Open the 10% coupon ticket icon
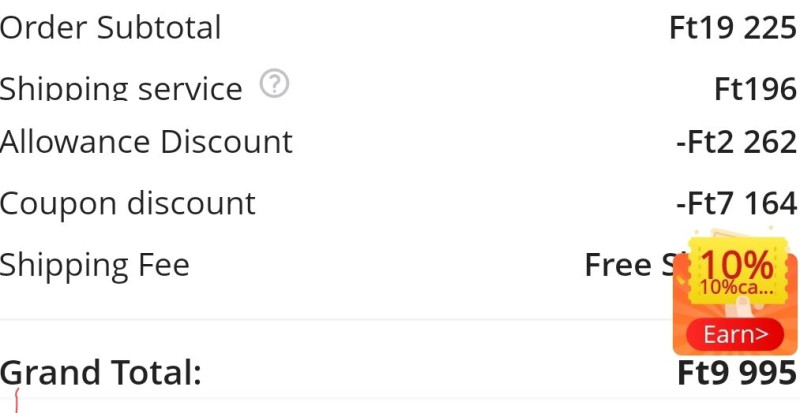800x413 pixels. click(x=736, y=264)
